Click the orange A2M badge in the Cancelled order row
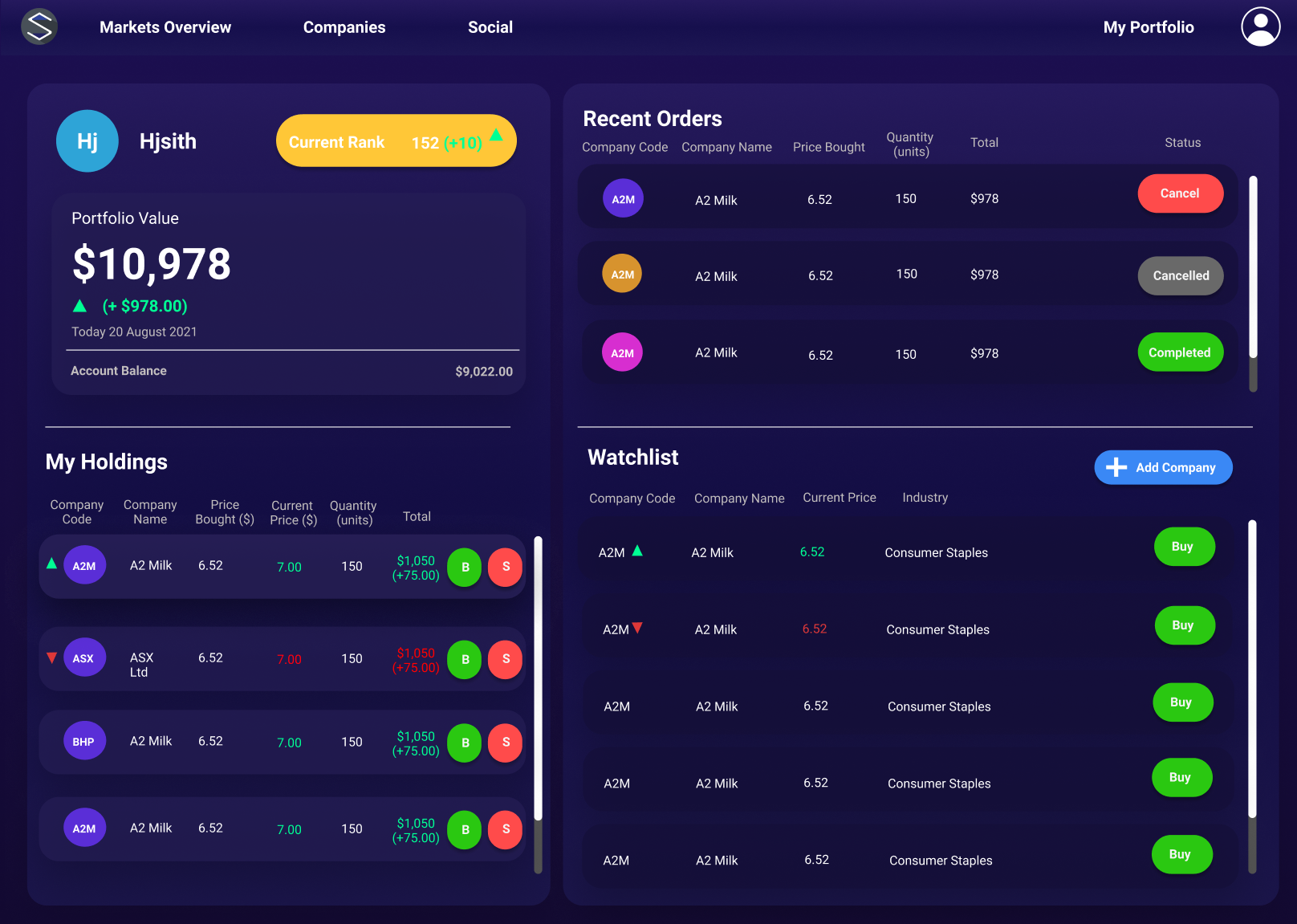The height and width of the screenshot is (924, 1297). point(622,274)
